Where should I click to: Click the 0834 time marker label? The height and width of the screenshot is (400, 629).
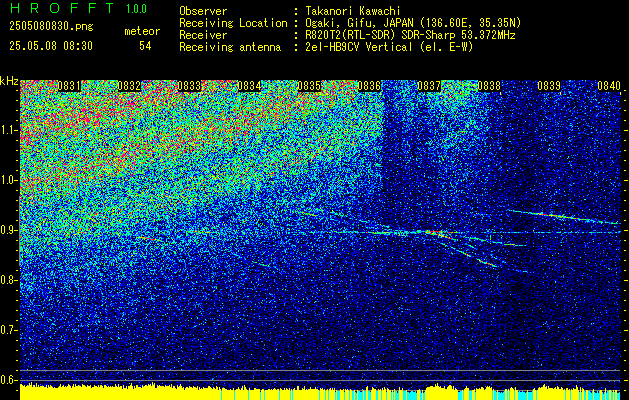tap(249, 86)
